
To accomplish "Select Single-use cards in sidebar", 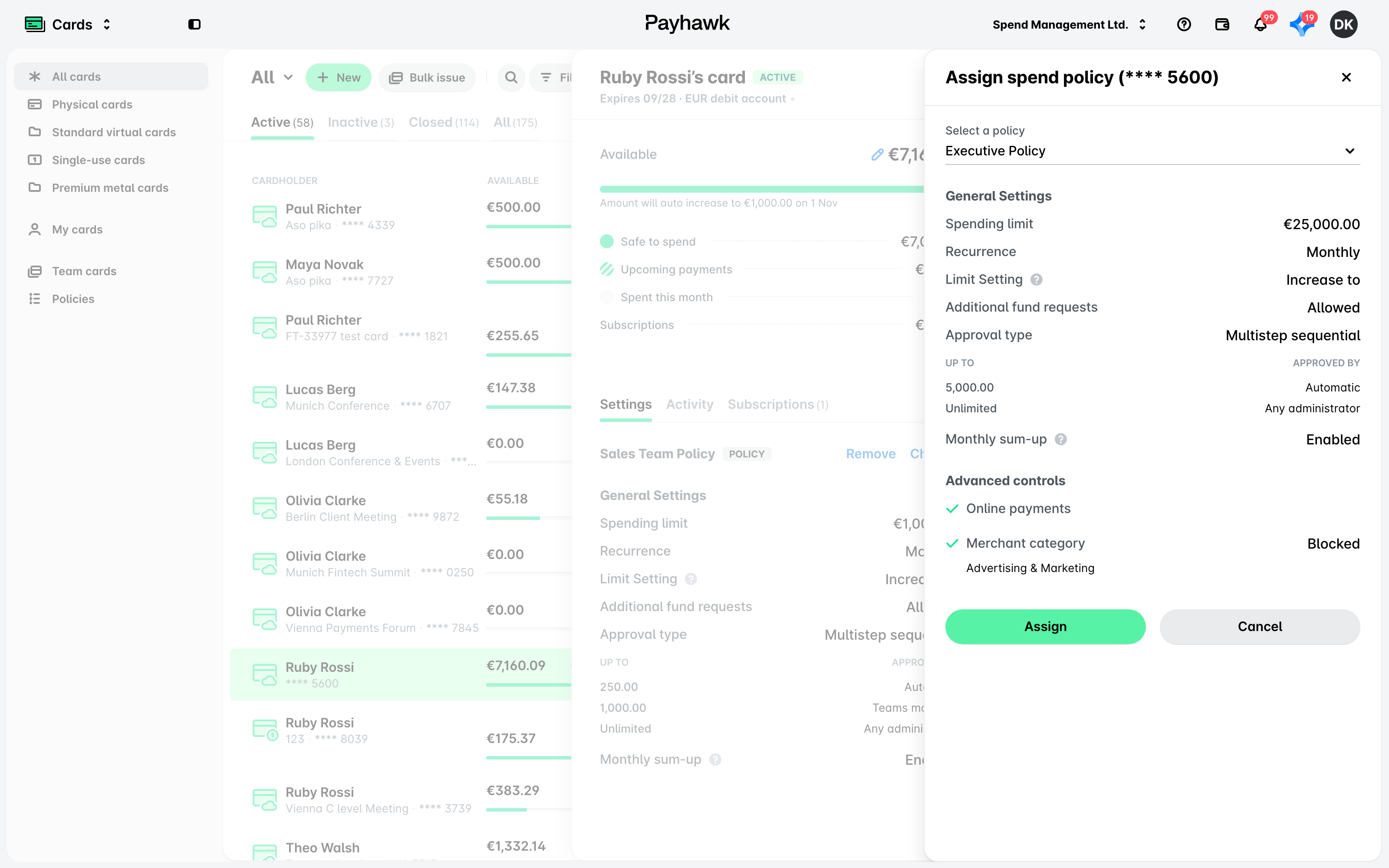I will [x=111, y=160].
